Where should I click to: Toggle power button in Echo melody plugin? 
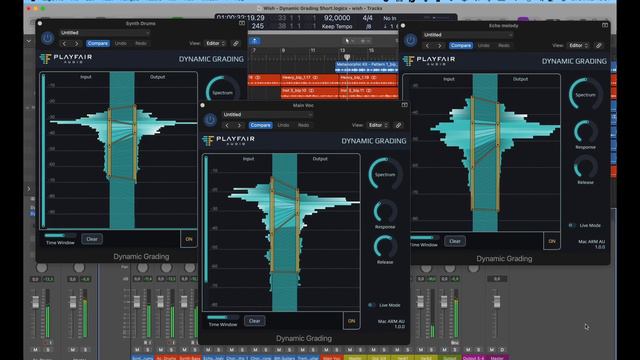click(410, 40)
